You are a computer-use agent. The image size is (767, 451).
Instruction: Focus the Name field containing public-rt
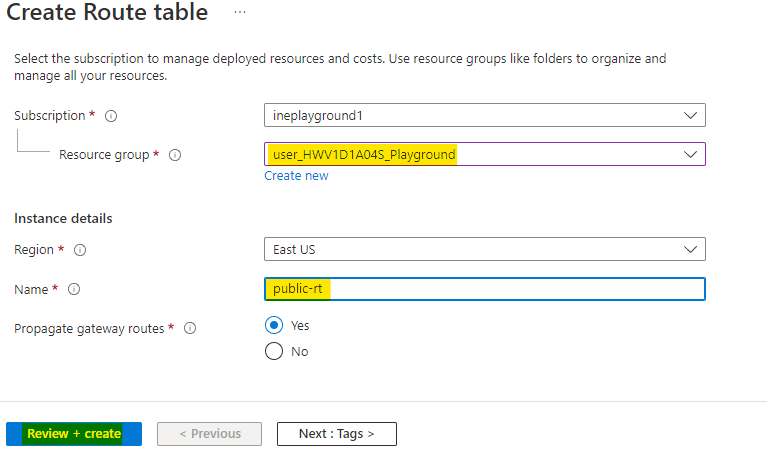[484, 289]
